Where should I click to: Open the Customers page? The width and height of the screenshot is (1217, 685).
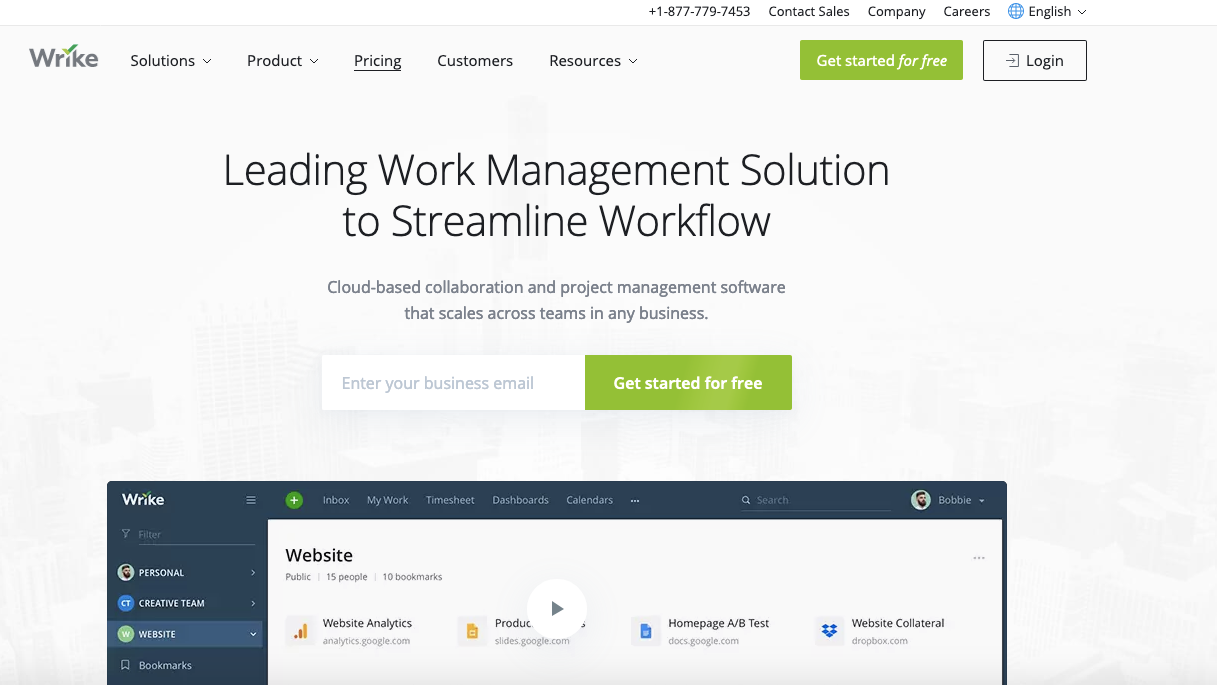(x=475, y=61)
